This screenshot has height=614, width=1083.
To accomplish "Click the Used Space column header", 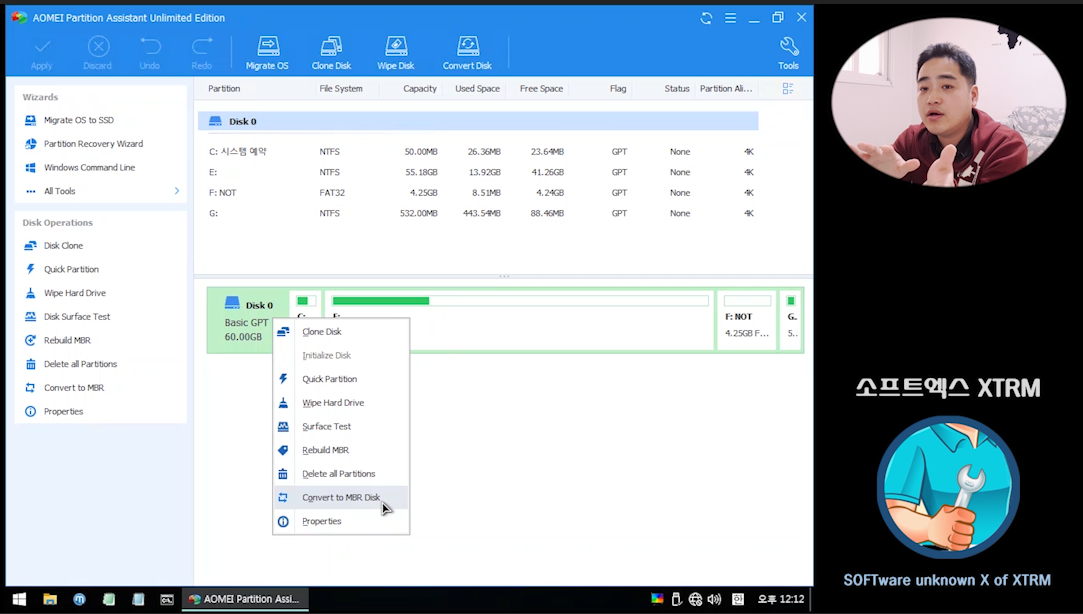I will coord(477,88).
